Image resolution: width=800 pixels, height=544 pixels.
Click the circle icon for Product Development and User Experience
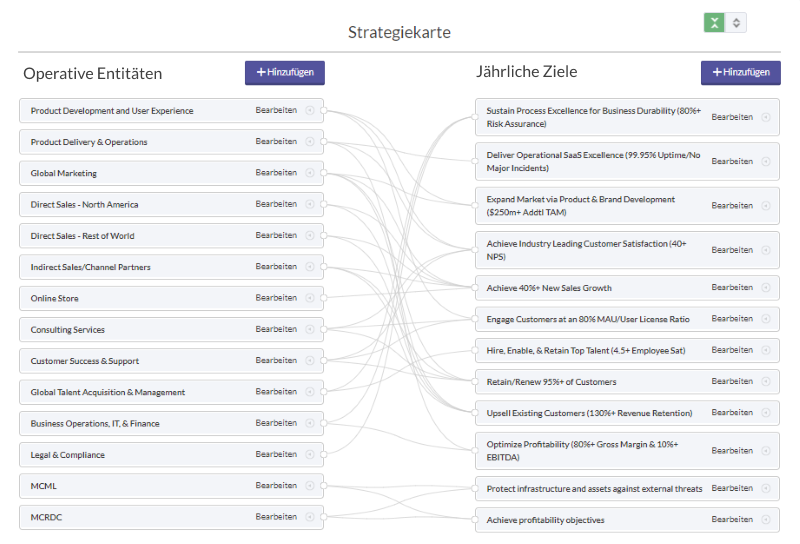click(310, 110)
